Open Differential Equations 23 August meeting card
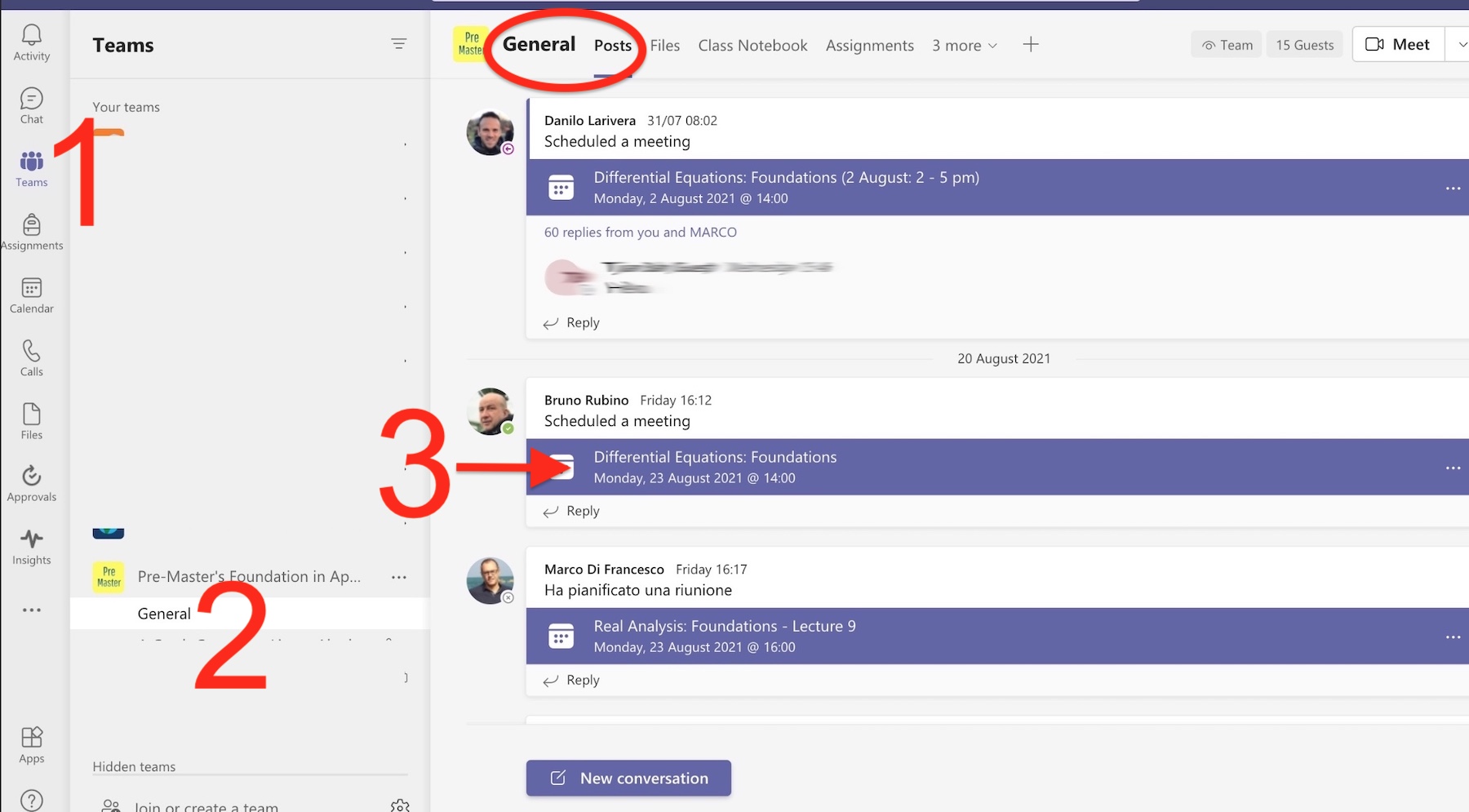1469x812 pixels. [997, 468]
